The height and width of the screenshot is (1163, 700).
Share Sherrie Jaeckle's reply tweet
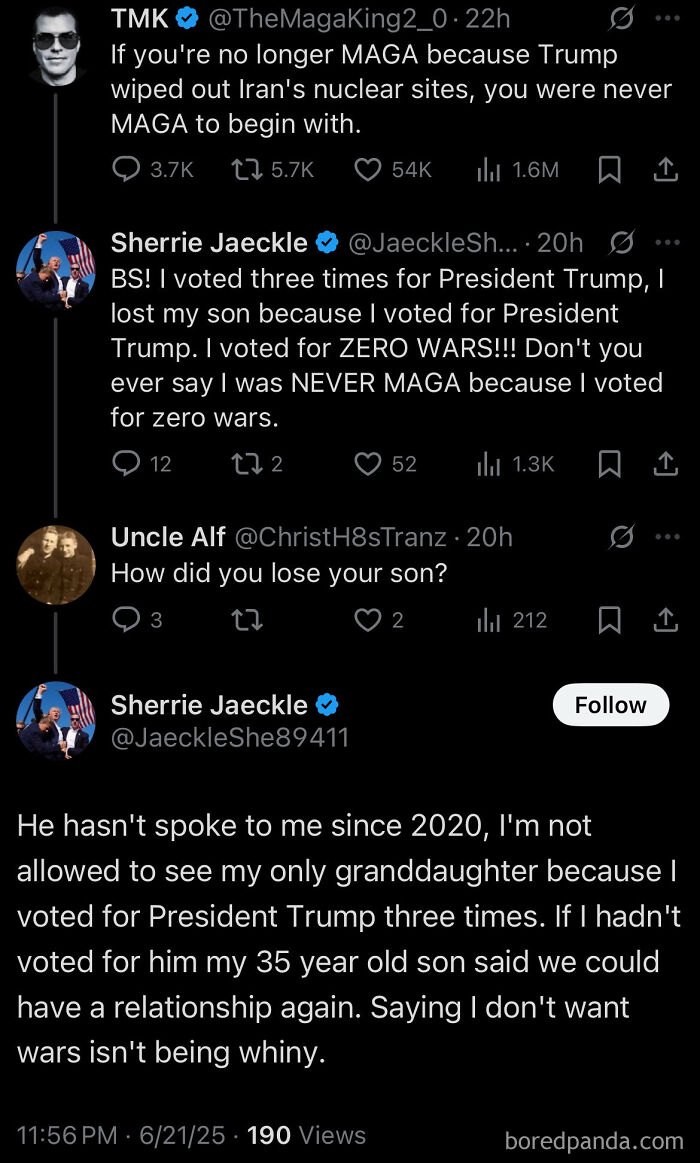665,464
